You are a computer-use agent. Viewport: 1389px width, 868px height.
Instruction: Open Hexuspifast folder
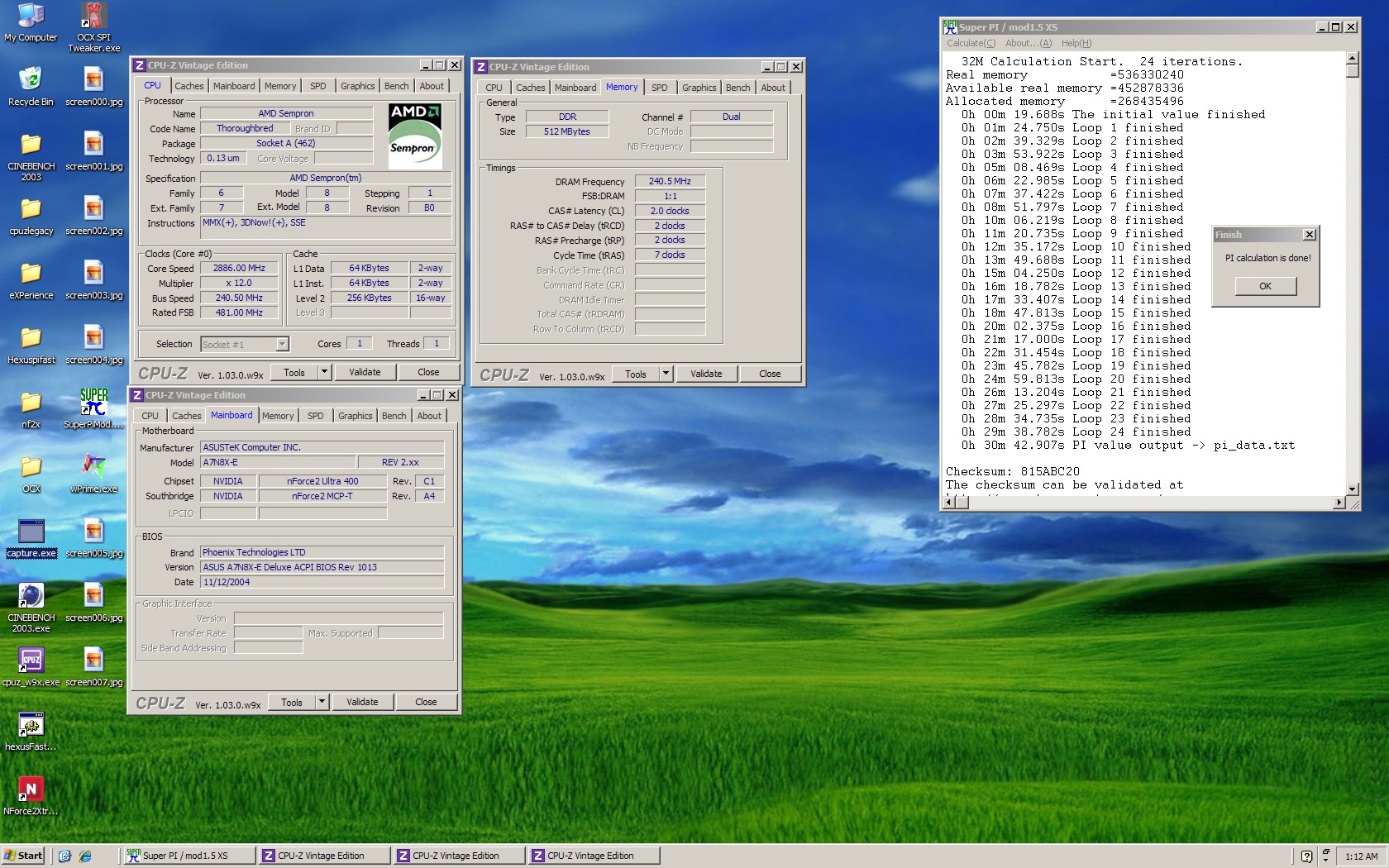tap(31, 345)
